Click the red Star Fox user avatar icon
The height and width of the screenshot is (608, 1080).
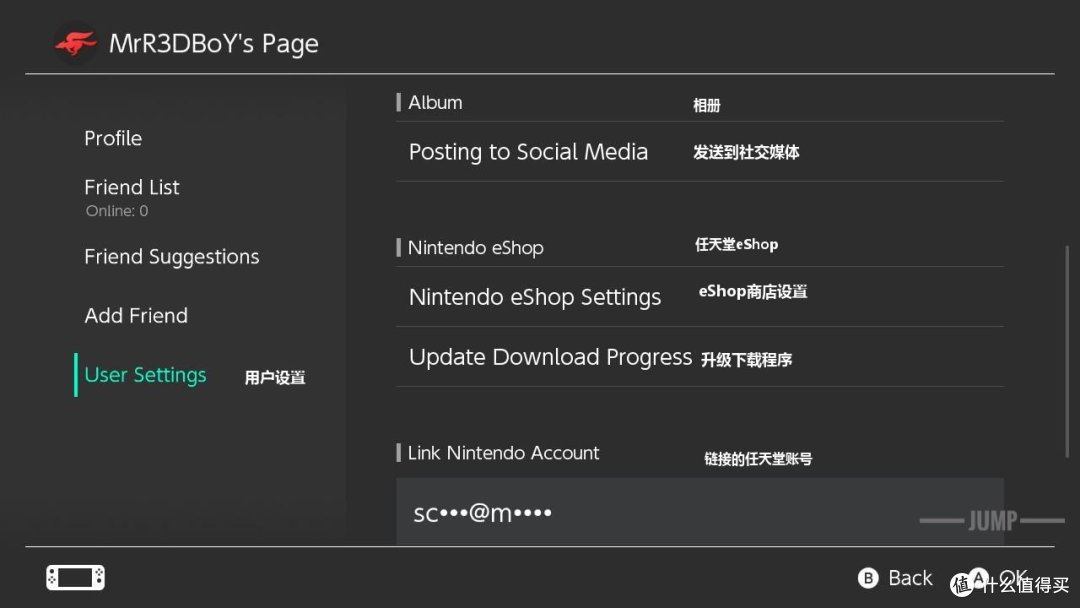coord(75,43)
